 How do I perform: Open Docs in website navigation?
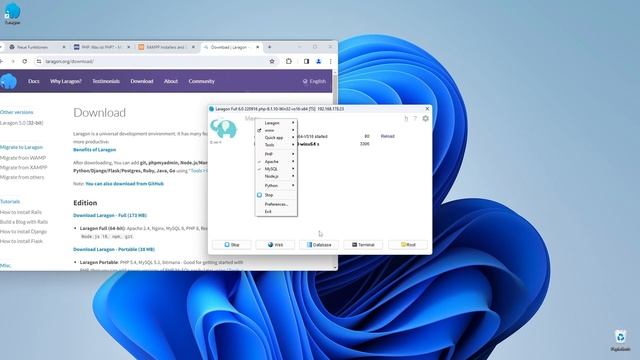click(33, 81)
